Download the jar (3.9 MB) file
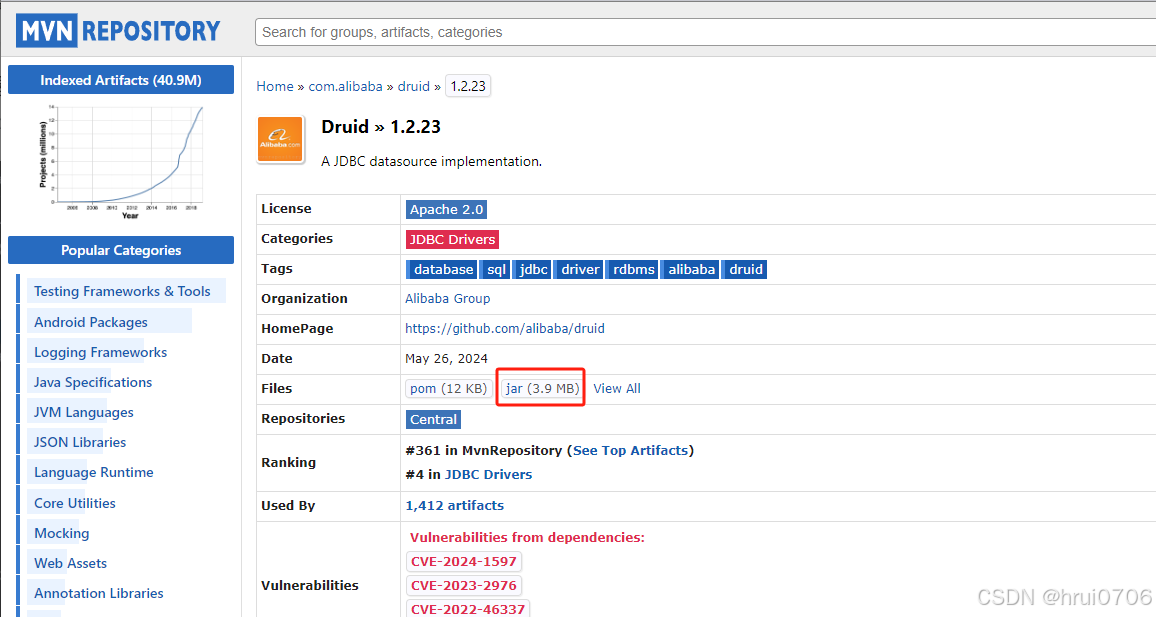 click(543, 388)
